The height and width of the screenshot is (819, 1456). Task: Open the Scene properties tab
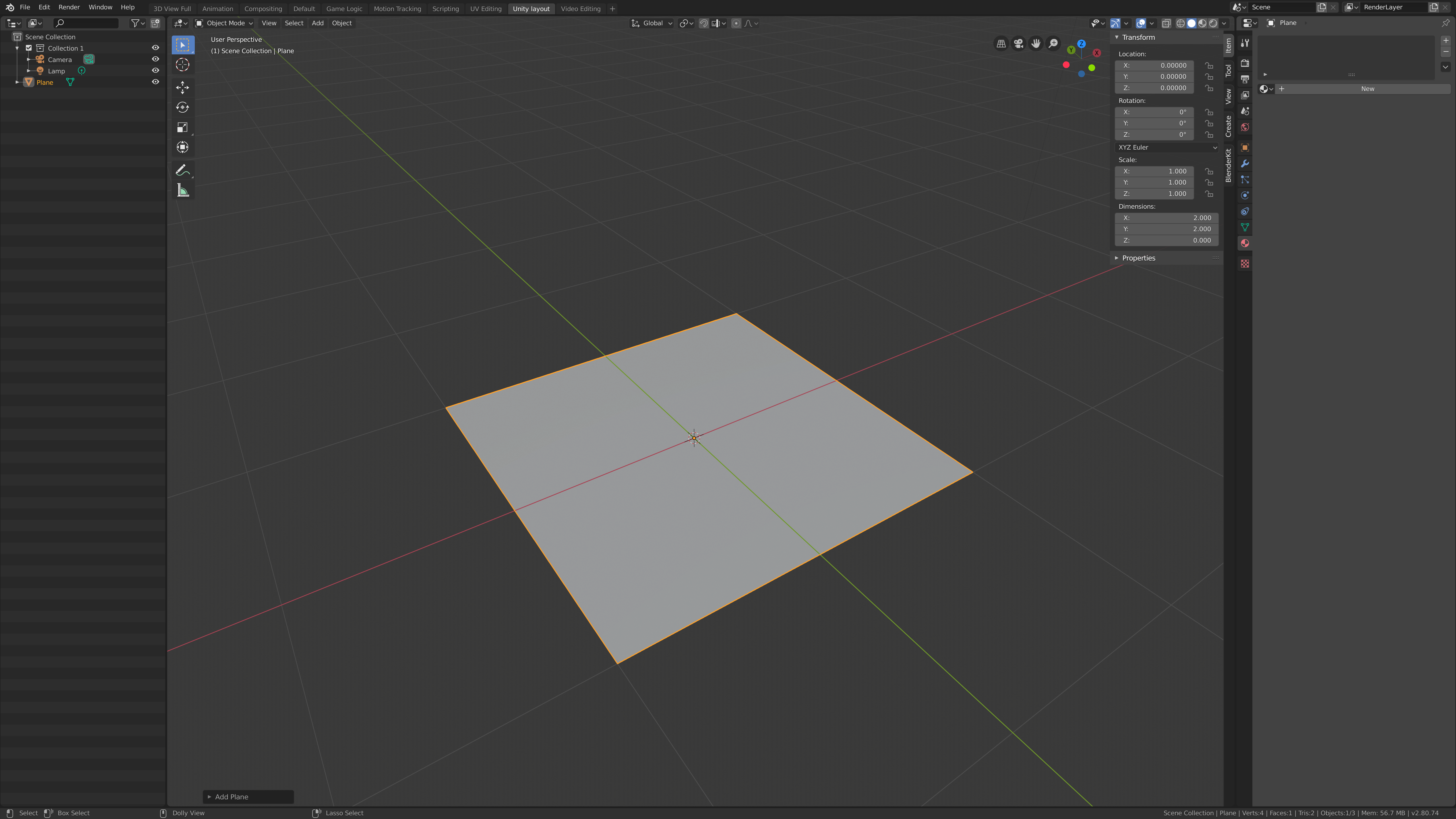point(1245,111)
